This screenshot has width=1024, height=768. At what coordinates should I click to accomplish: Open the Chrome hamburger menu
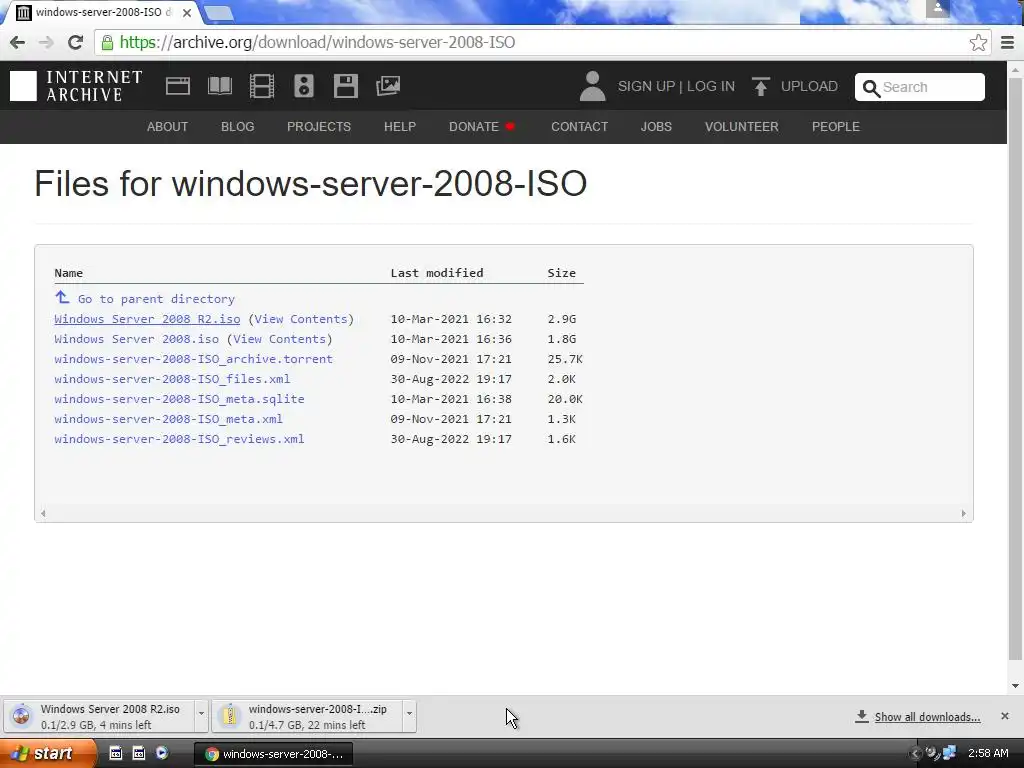[x=1008, y=42]
